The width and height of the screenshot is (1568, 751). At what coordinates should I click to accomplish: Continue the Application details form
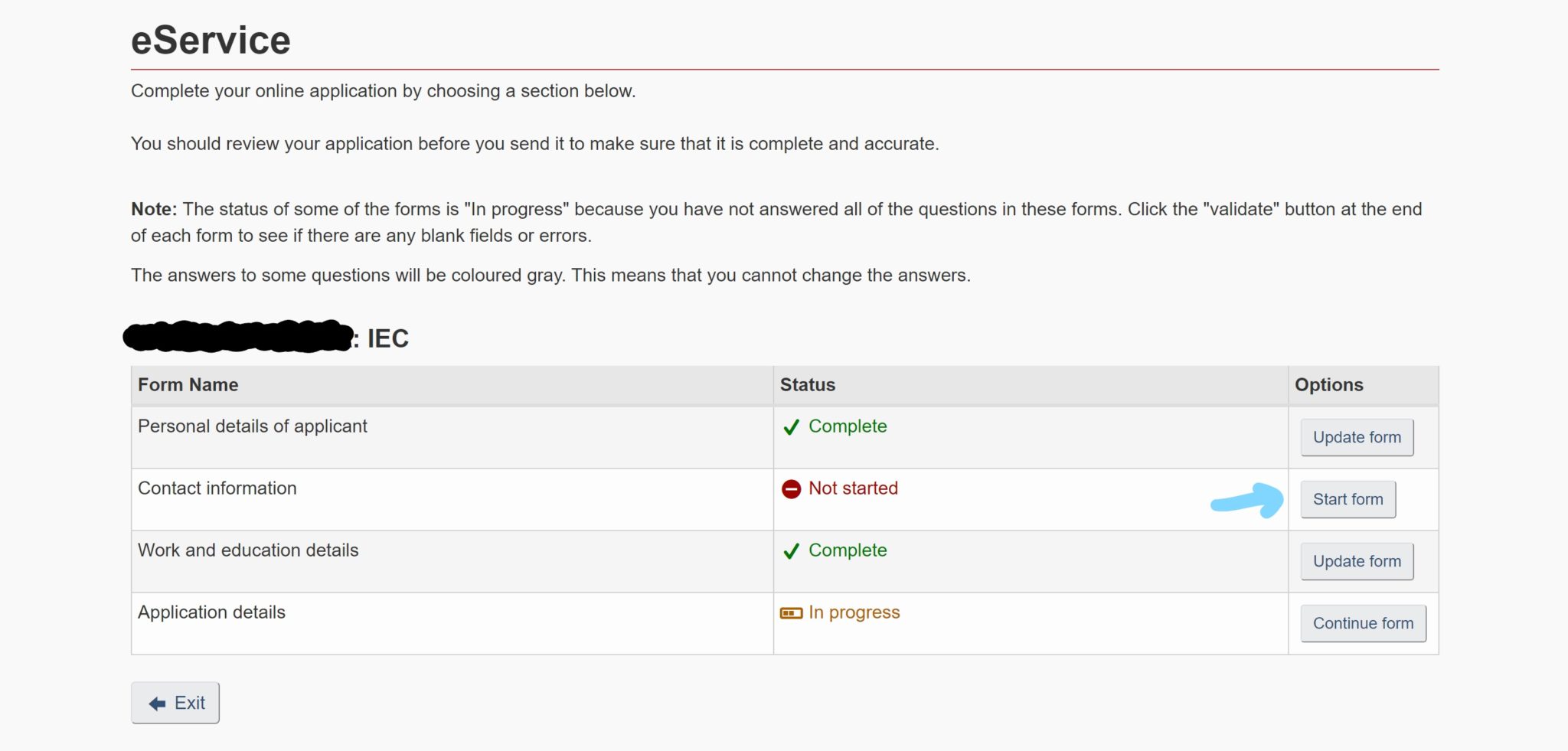[x=1363, y=623]
